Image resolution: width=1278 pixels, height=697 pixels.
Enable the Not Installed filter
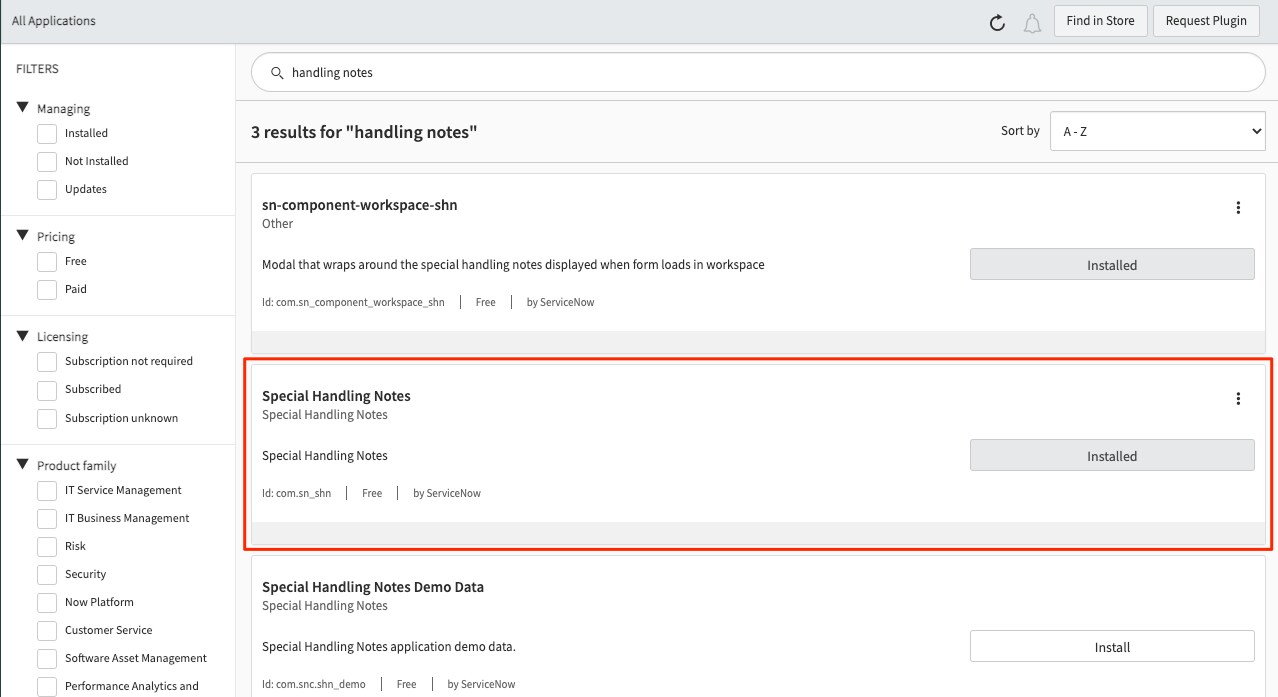47,161
